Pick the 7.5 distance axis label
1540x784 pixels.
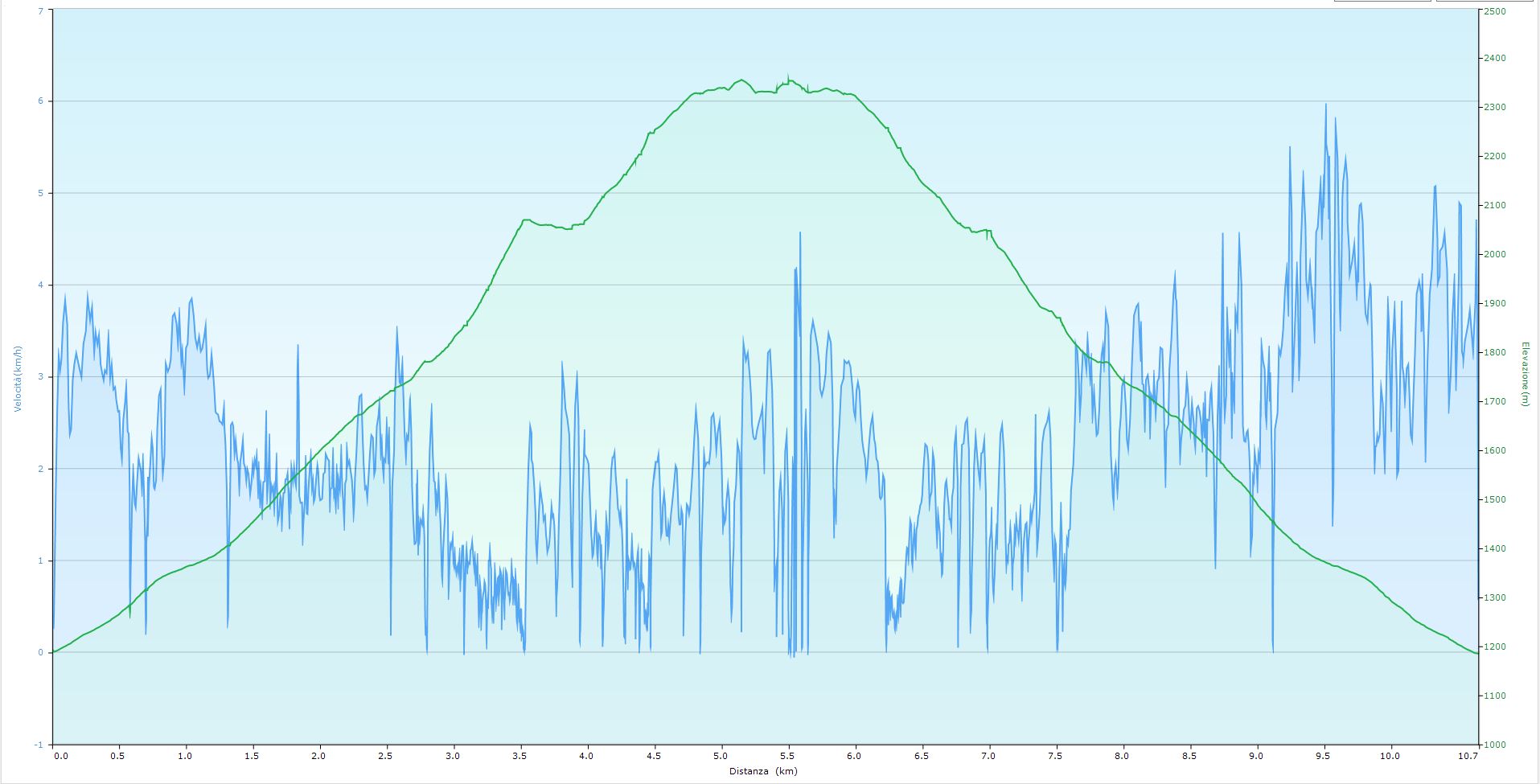[1056, 756]
